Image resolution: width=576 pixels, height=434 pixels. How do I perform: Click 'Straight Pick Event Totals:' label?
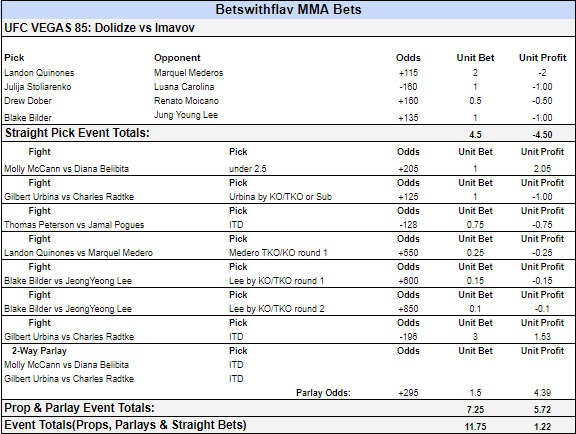[x=77, y=133]
